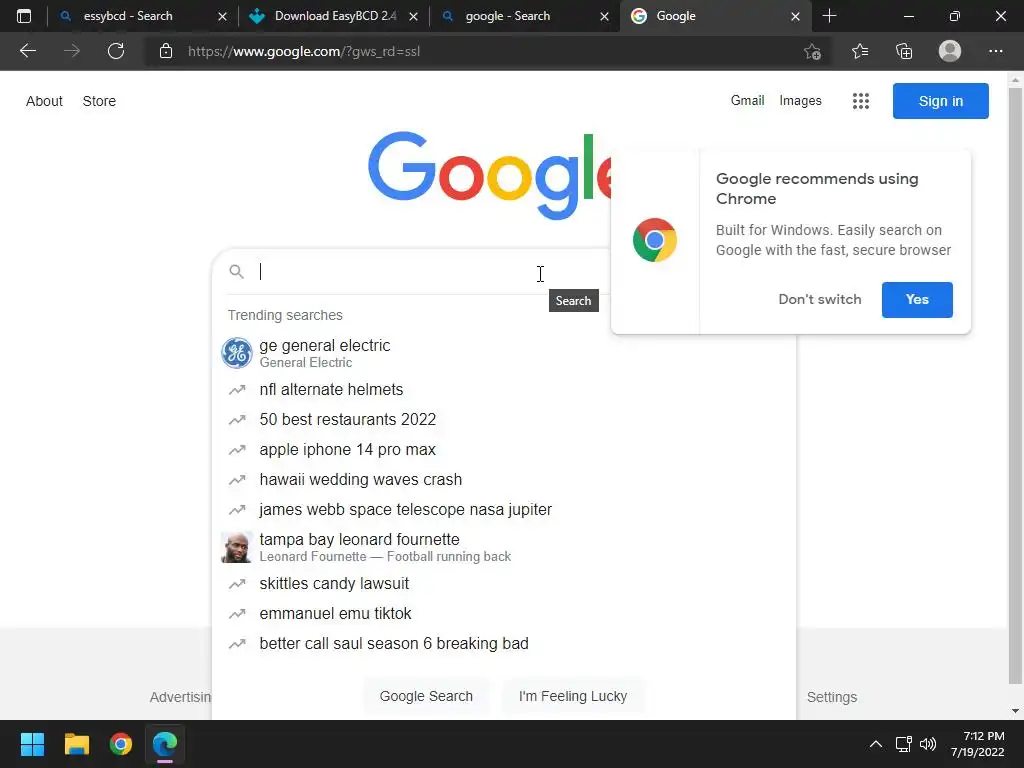Open a new browser tab
This screenshot has width=1024, height=768.
pyautogui.click(x=829, y=16)
